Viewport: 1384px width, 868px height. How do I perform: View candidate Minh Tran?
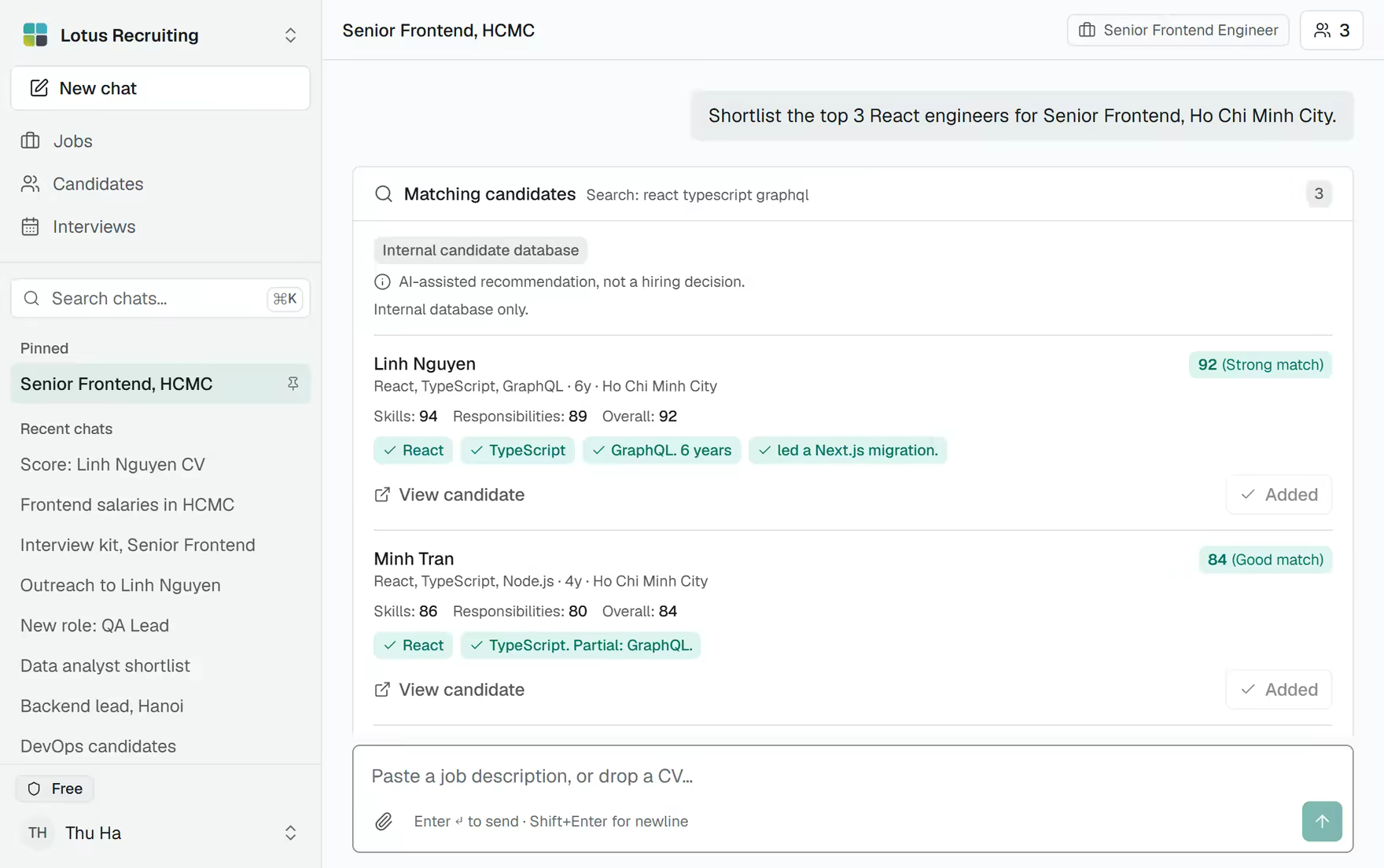[x=450, y=690]
